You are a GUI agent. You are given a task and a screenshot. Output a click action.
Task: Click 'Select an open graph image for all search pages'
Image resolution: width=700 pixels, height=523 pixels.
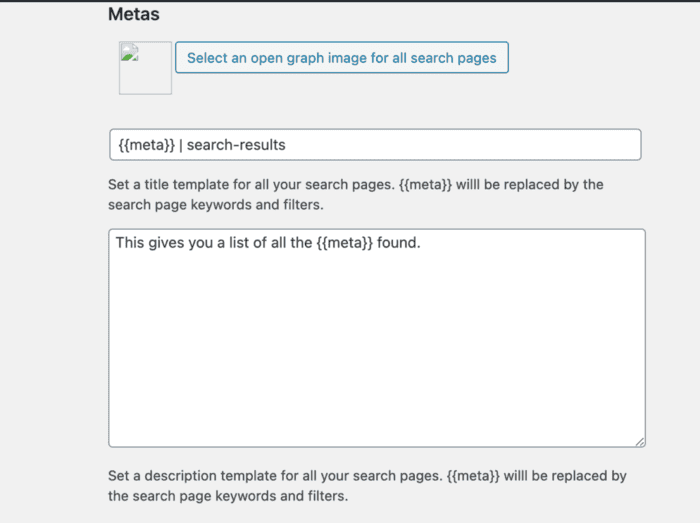tap(342, 58)
